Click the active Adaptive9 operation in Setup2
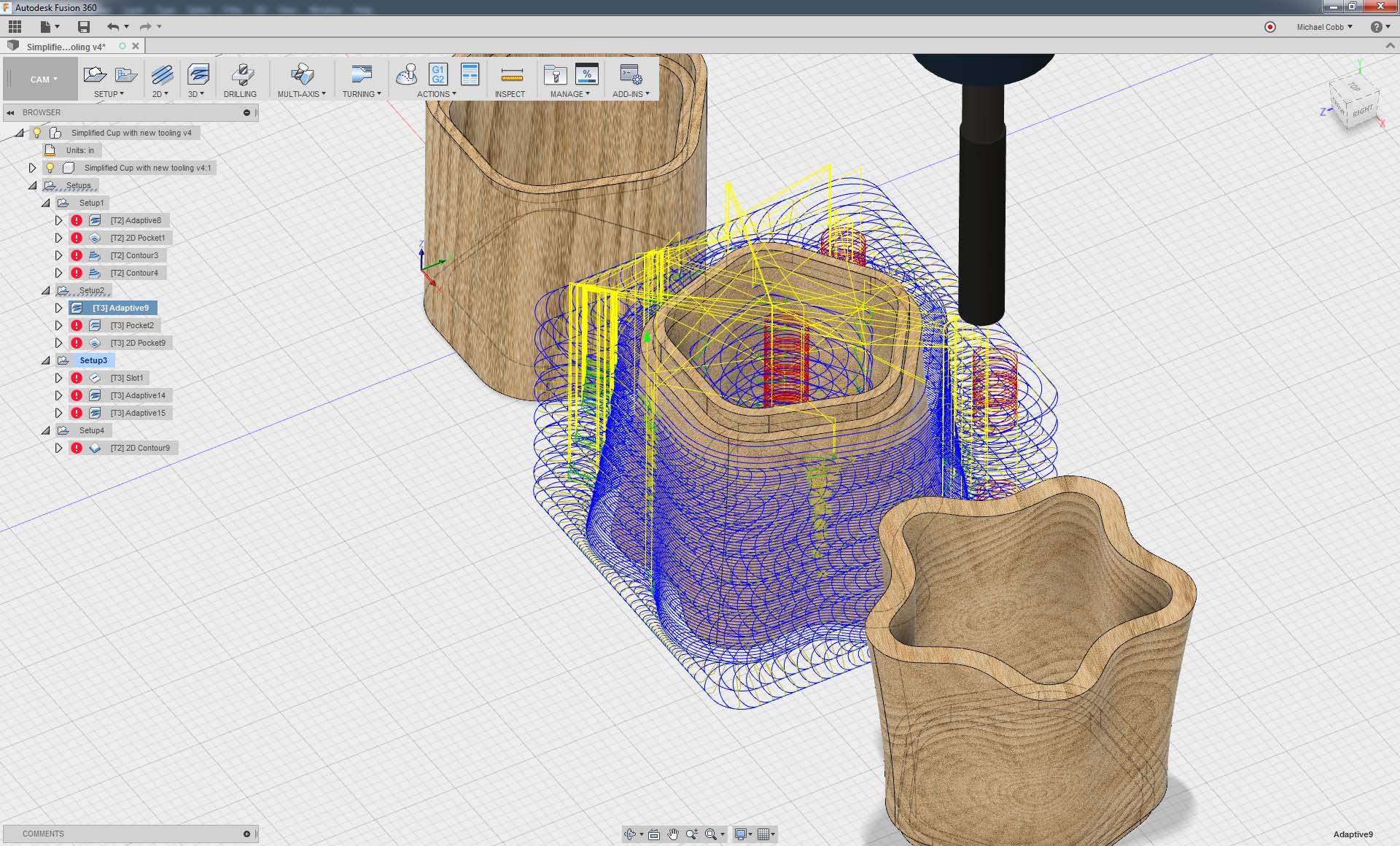Screen dimensions: 1400x846 point(120,307)
